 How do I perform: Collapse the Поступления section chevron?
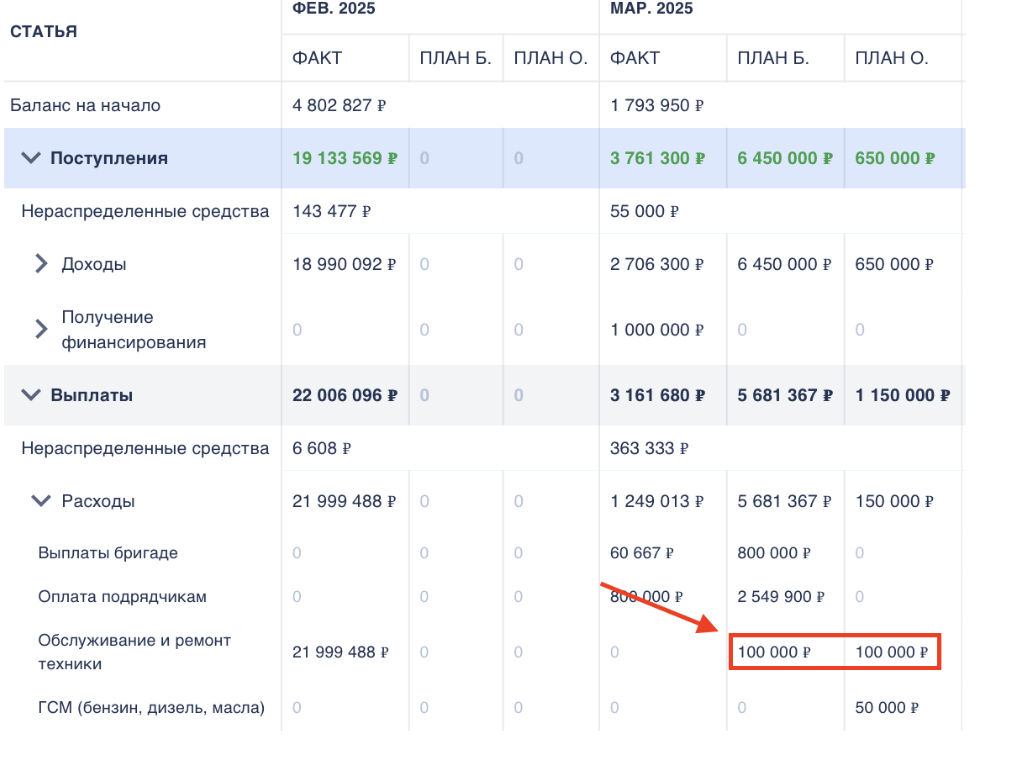pos(32,158)
